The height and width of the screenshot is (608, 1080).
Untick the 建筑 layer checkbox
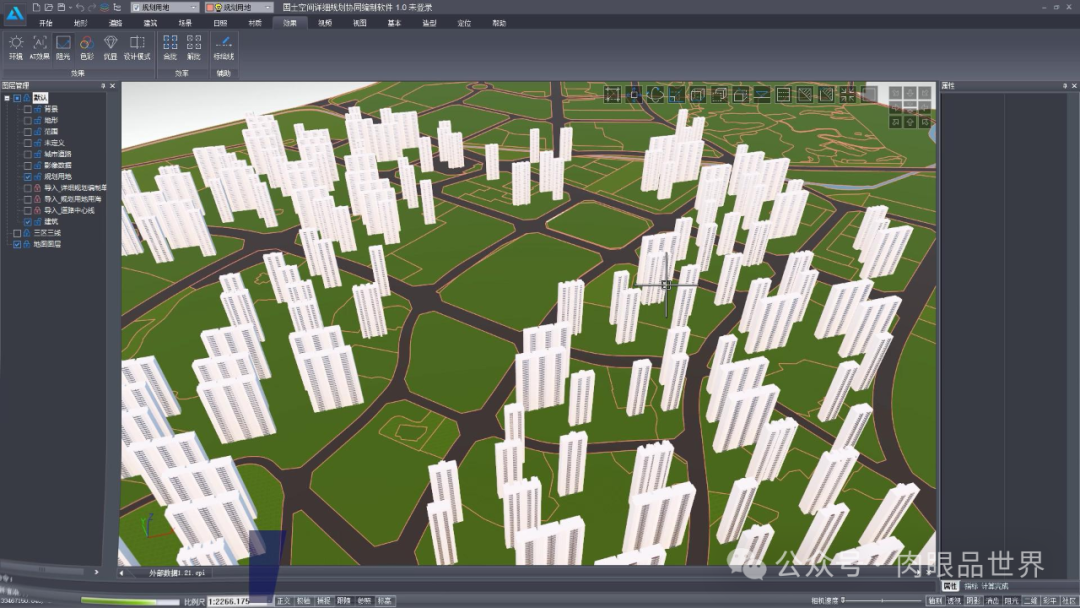pyautogui.click(x=28, y=222)
